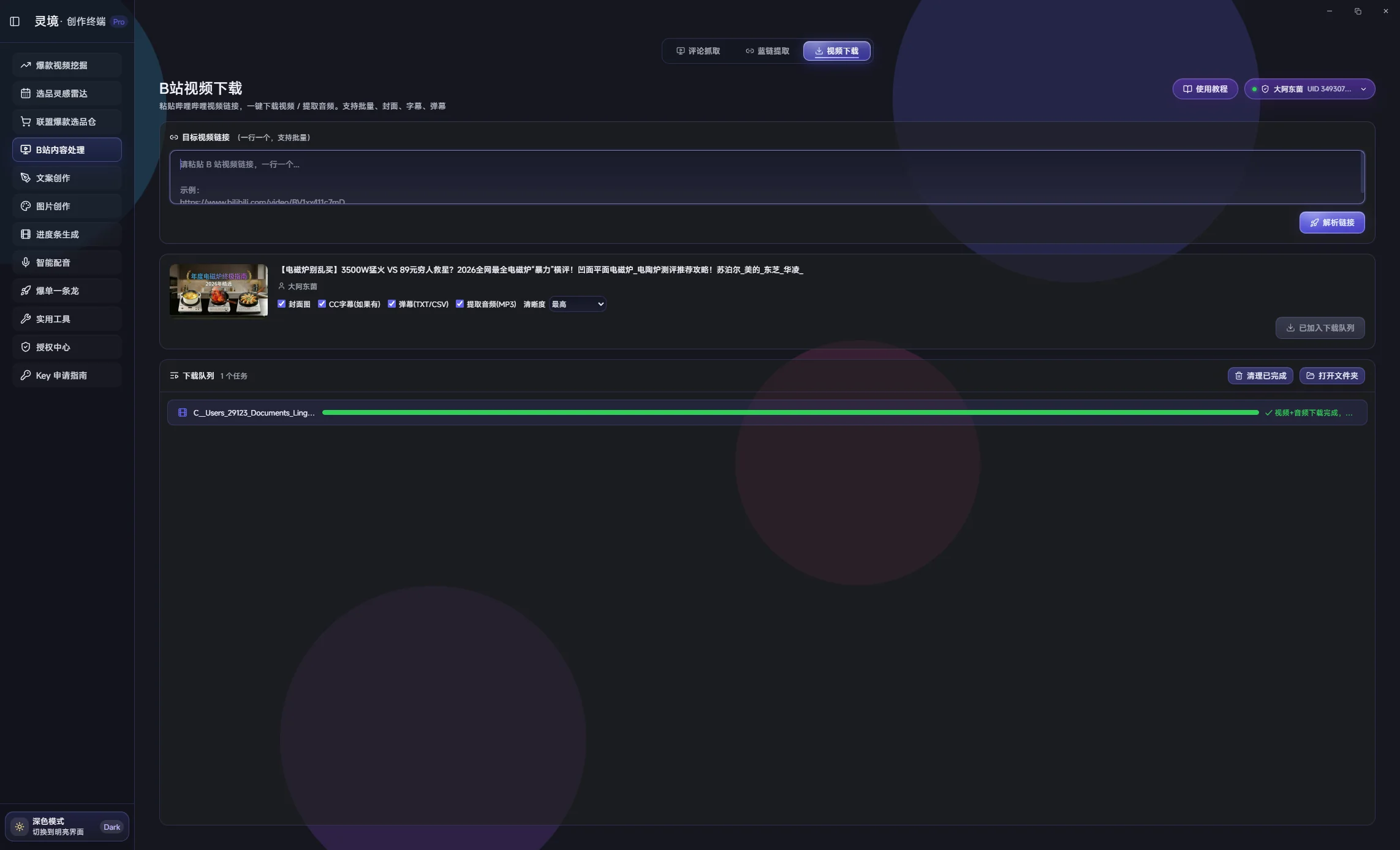1400x850 pixels.
Task: Toggle 深色模式 to switch to light theme
Action: pyautogui.click(x=67, y=826)
